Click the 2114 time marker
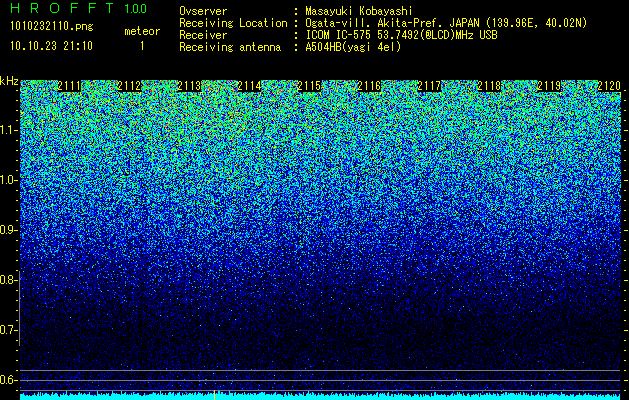This screenshot has height=400, width=629. pos(249,86)
